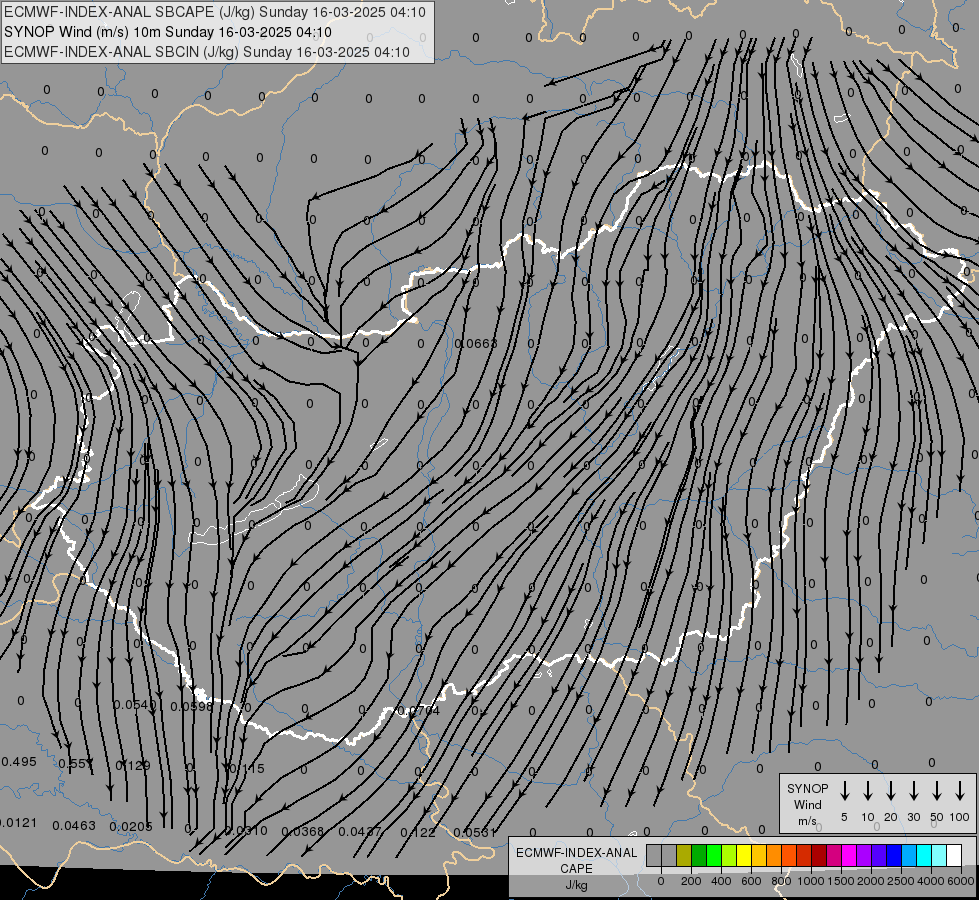979x900 pixels.
Task: Pick the pale cyan swatch left of white
Action: tap(940, 855)
